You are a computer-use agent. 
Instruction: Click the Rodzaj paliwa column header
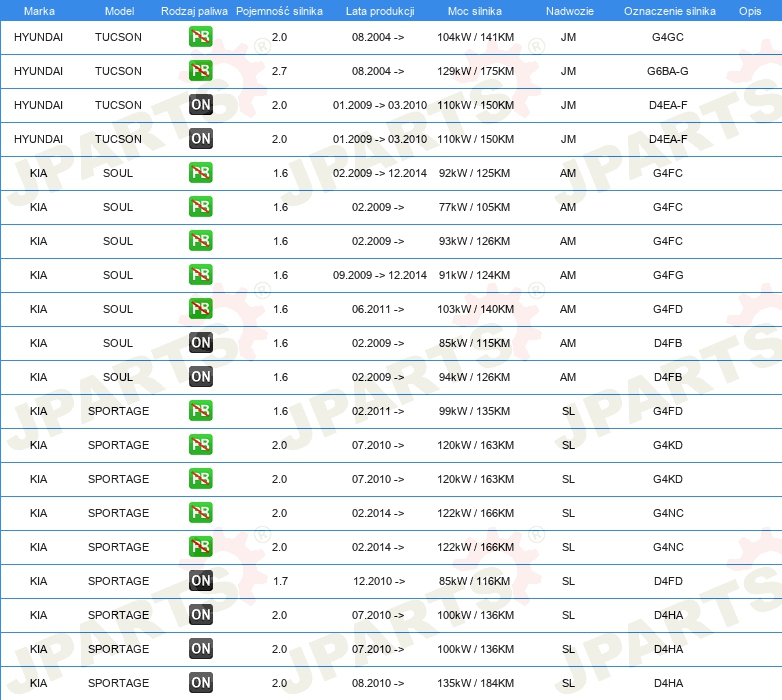tap(194, 11)
